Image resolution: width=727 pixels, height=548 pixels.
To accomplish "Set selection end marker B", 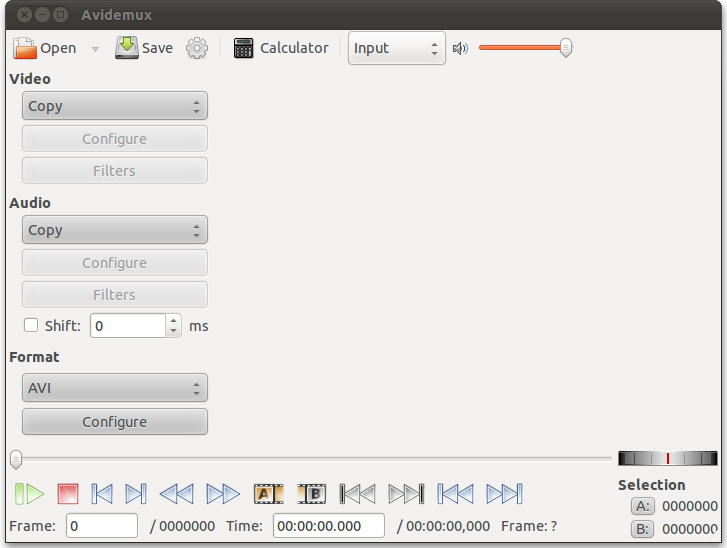I will tap(312, 494).
